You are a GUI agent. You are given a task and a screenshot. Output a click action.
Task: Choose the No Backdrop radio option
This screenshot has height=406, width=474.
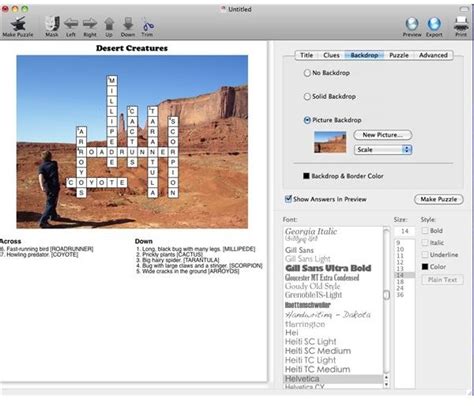pos(307,73)
